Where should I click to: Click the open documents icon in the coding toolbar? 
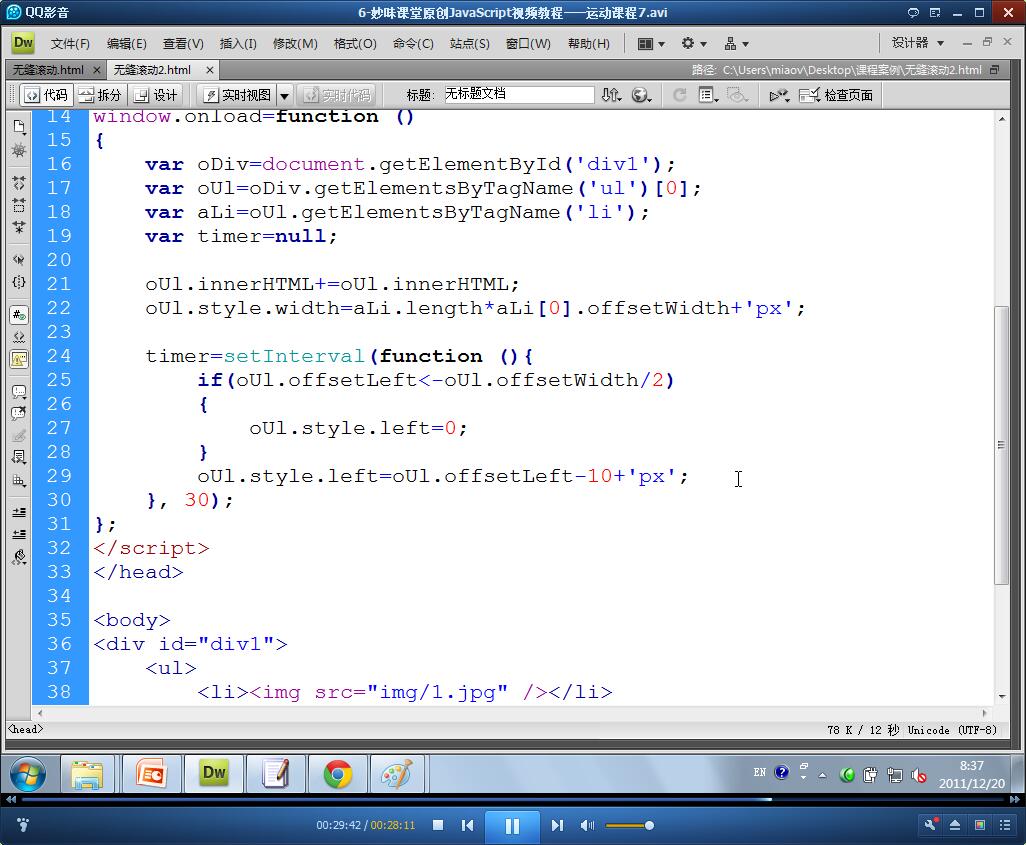[x=19, y=126]
